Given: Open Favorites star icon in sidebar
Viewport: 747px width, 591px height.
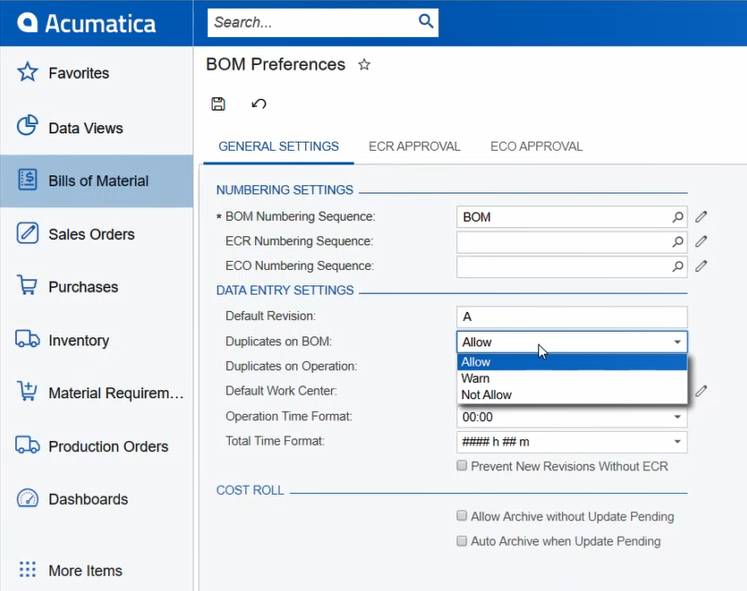Looking at the screenshot, I should [x=27, y=72].
